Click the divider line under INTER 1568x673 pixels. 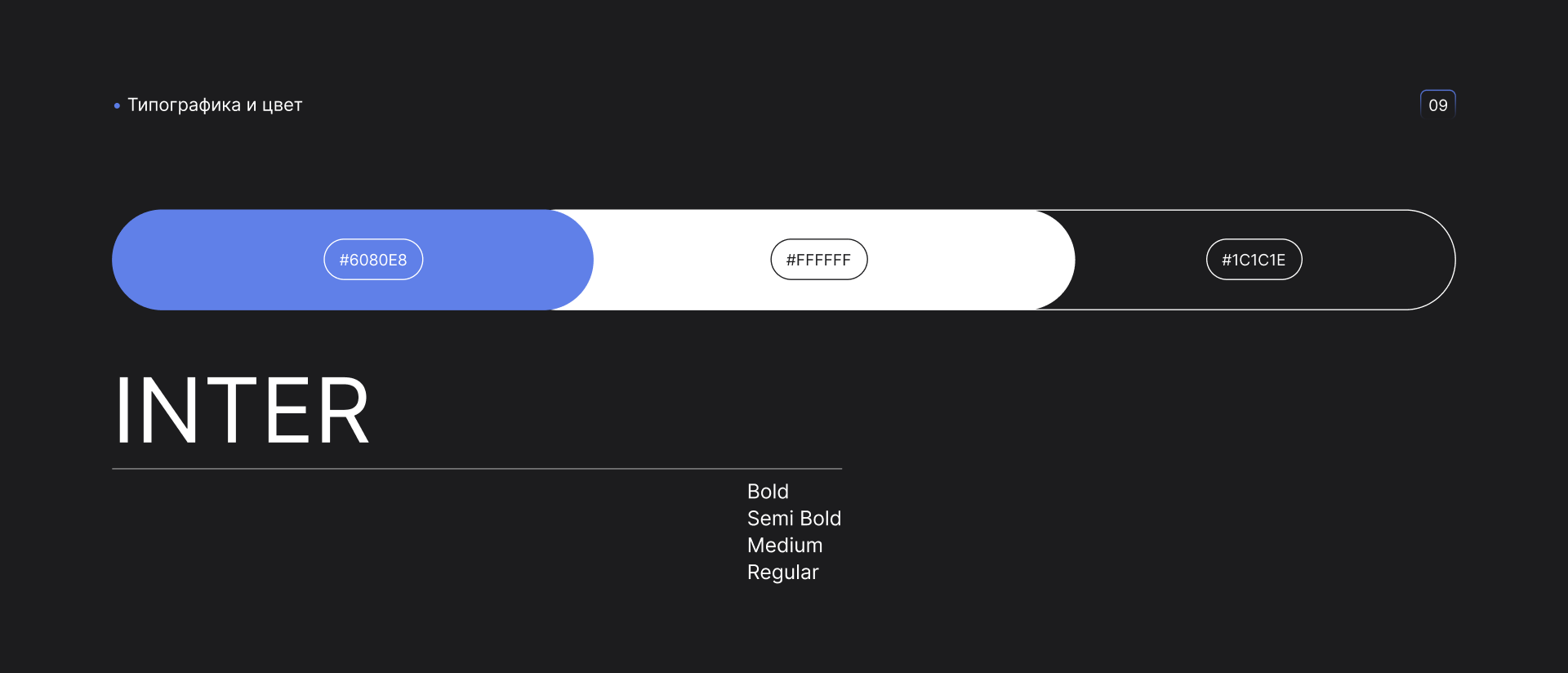tap(477, 469)
